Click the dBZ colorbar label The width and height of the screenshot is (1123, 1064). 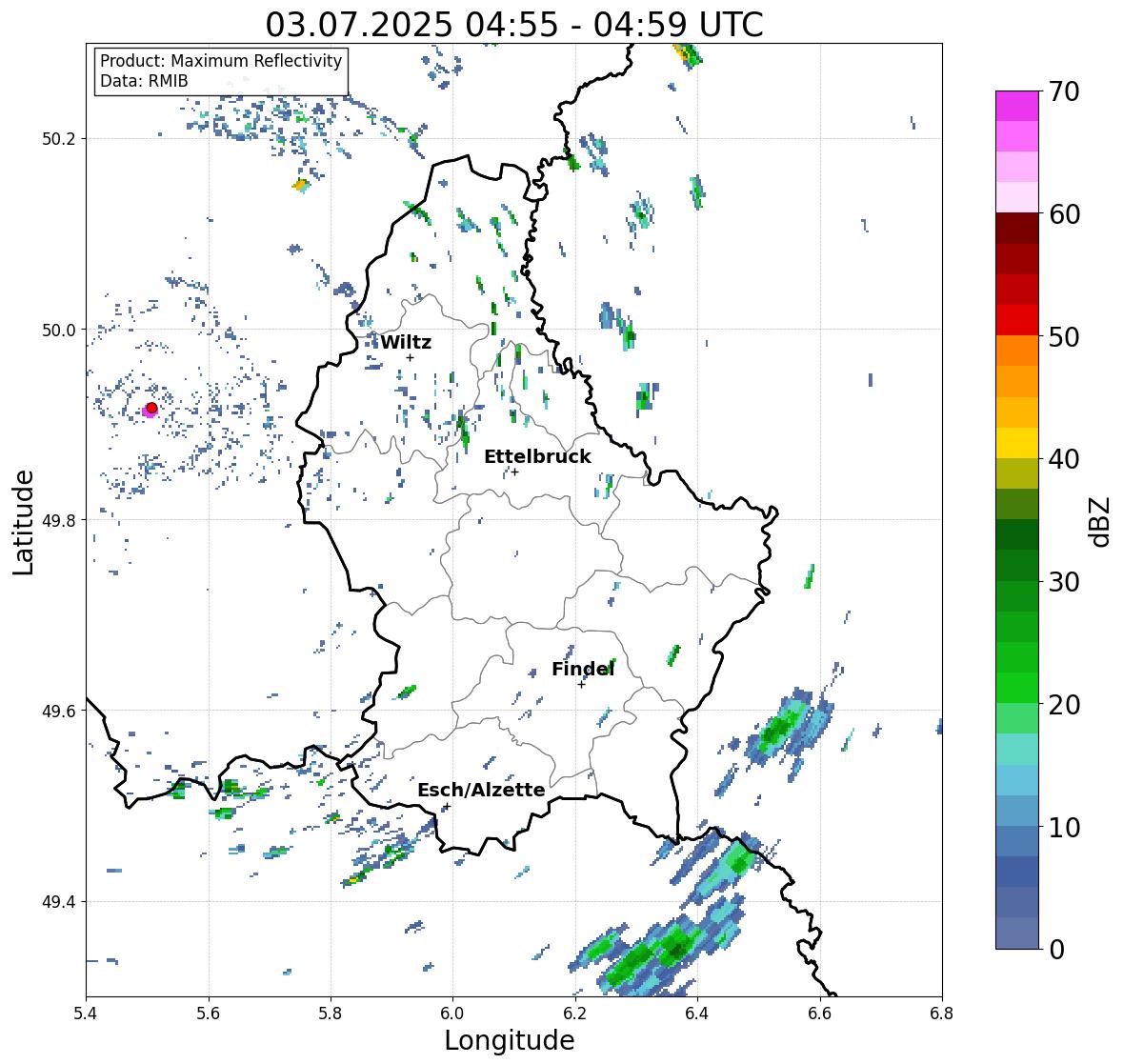pos(1099,521)
